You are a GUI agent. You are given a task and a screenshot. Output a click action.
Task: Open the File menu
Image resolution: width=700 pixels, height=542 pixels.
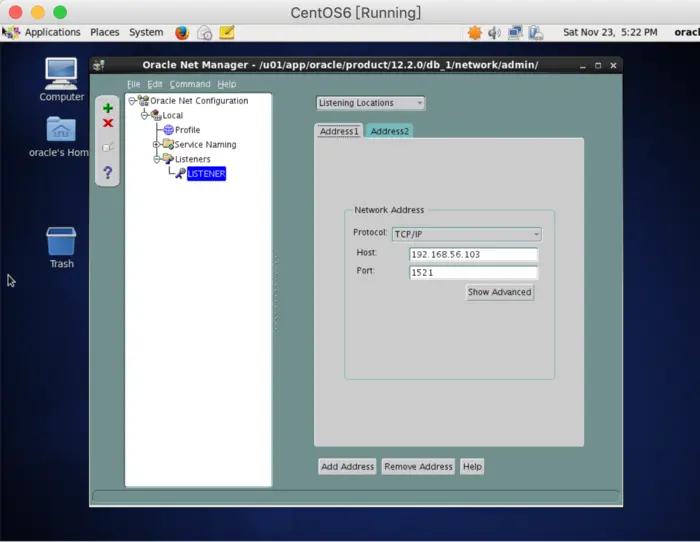click(x=133, y=84)
